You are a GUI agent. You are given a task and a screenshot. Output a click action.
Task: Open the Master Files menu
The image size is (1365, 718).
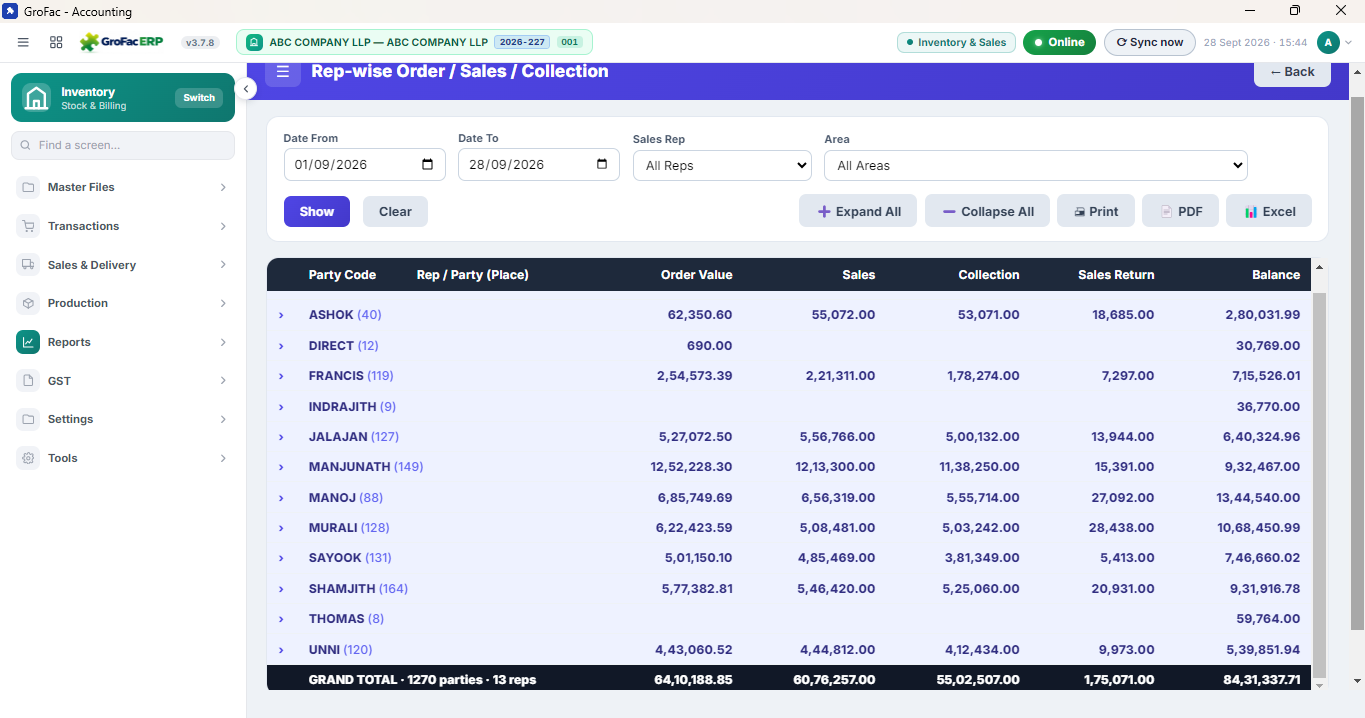(123, 187)
